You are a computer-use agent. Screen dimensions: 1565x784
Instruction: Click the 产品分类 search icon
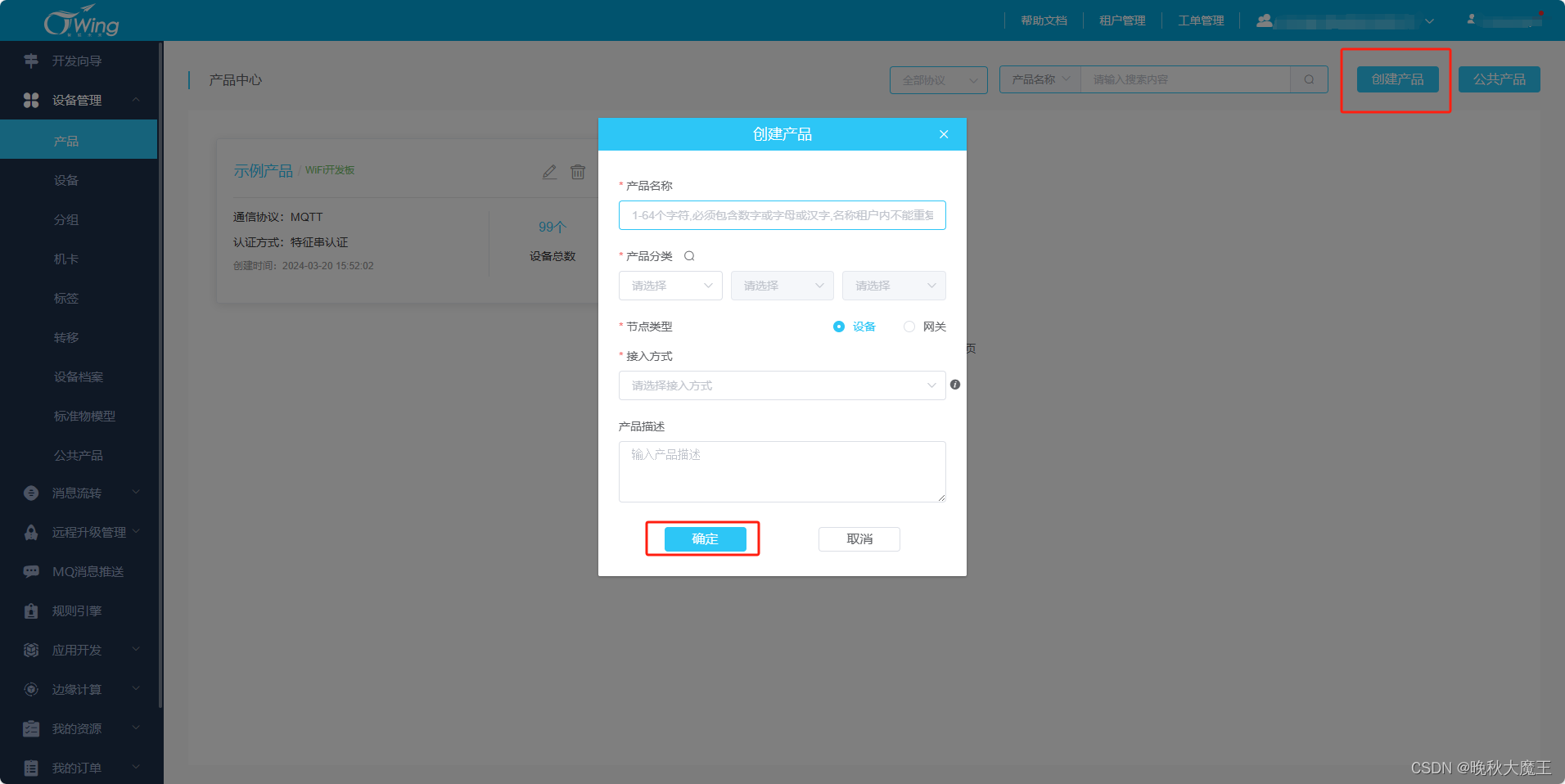689,256
